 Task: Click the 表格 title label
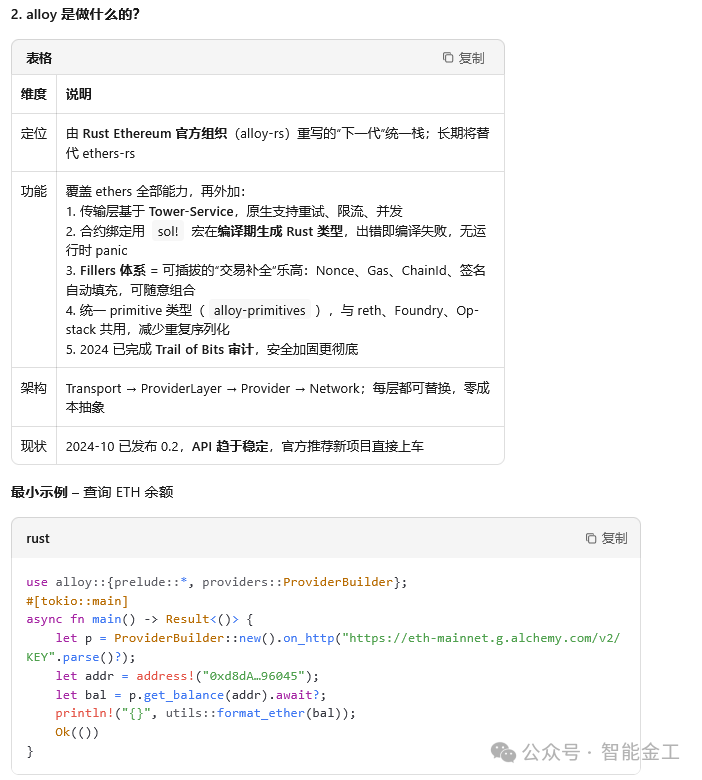[39, 58]
